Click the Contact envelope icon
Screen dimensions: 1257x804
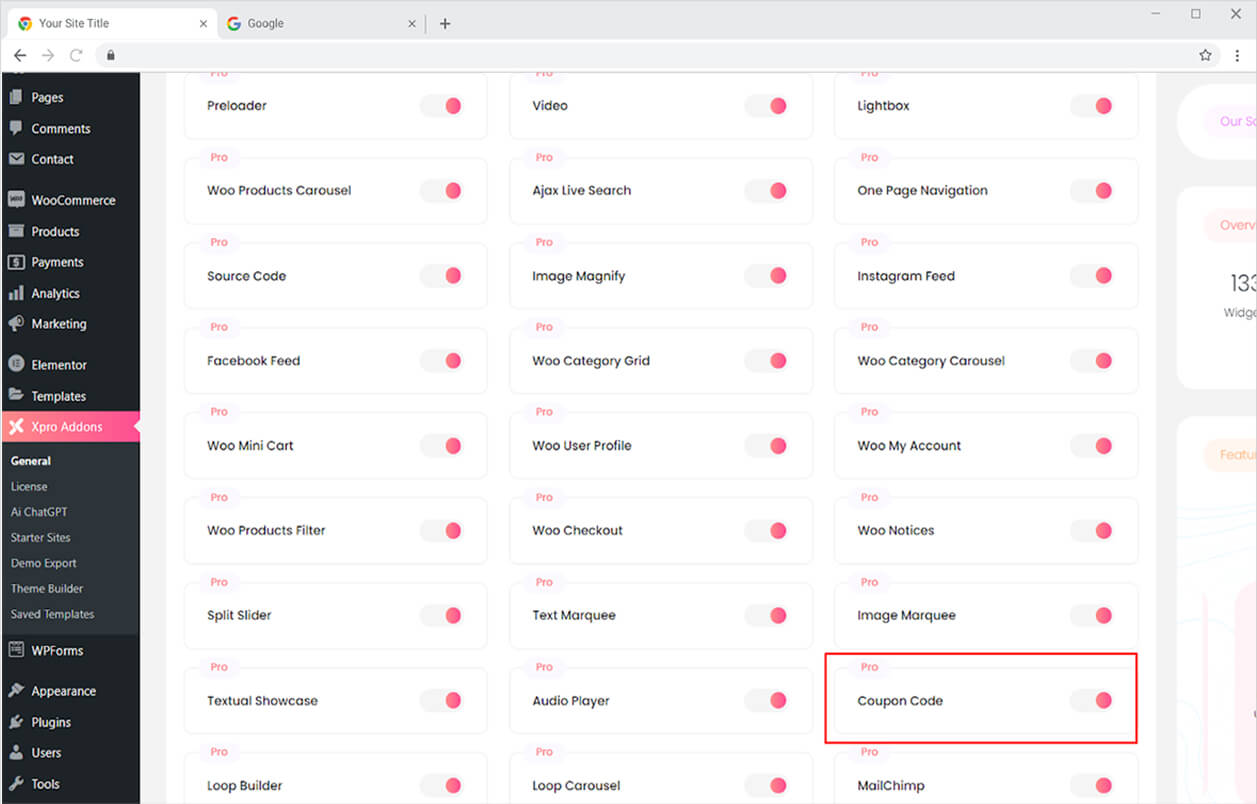(x=16, y=159)
